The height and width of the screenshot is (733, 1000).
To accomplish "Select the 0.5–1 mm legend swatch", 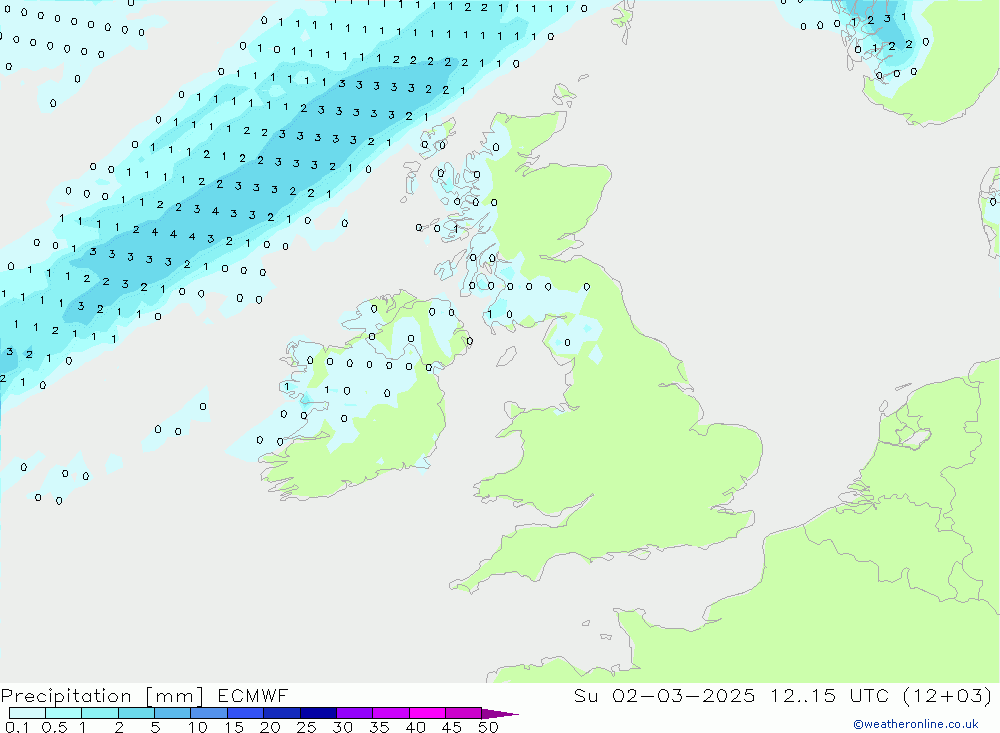I will click(x=64, y=713).
